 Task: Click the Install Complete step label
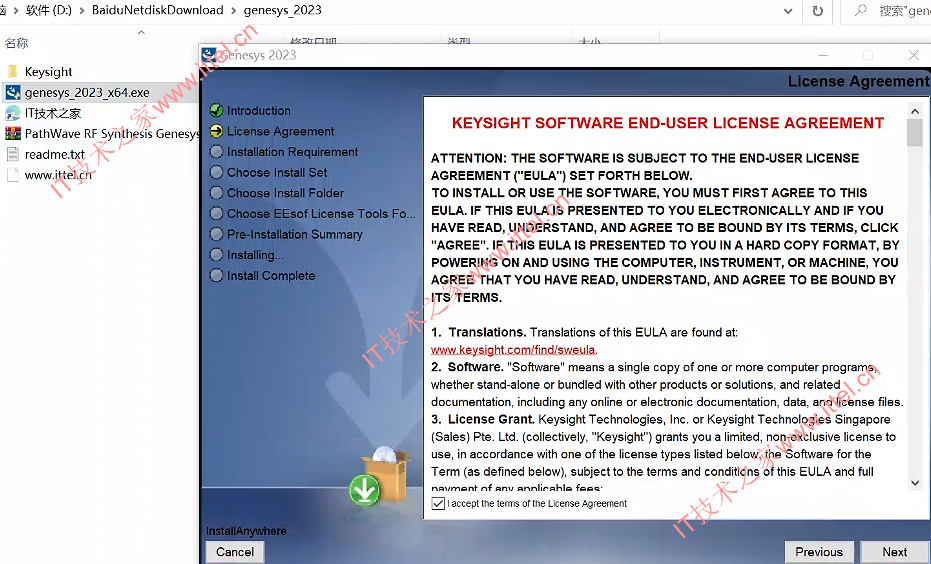pyautogui.click(x=271, y=275)
